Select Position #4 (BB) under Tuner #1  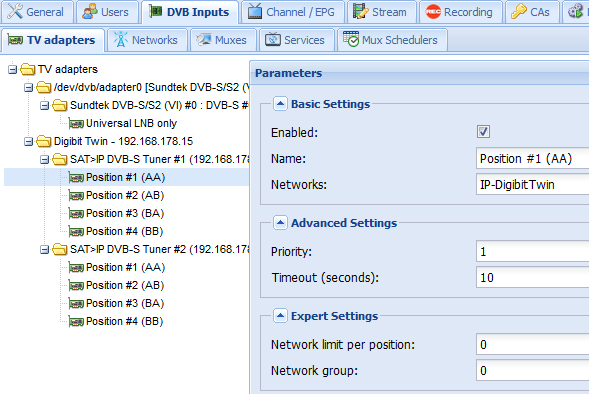tap(125, 231)
